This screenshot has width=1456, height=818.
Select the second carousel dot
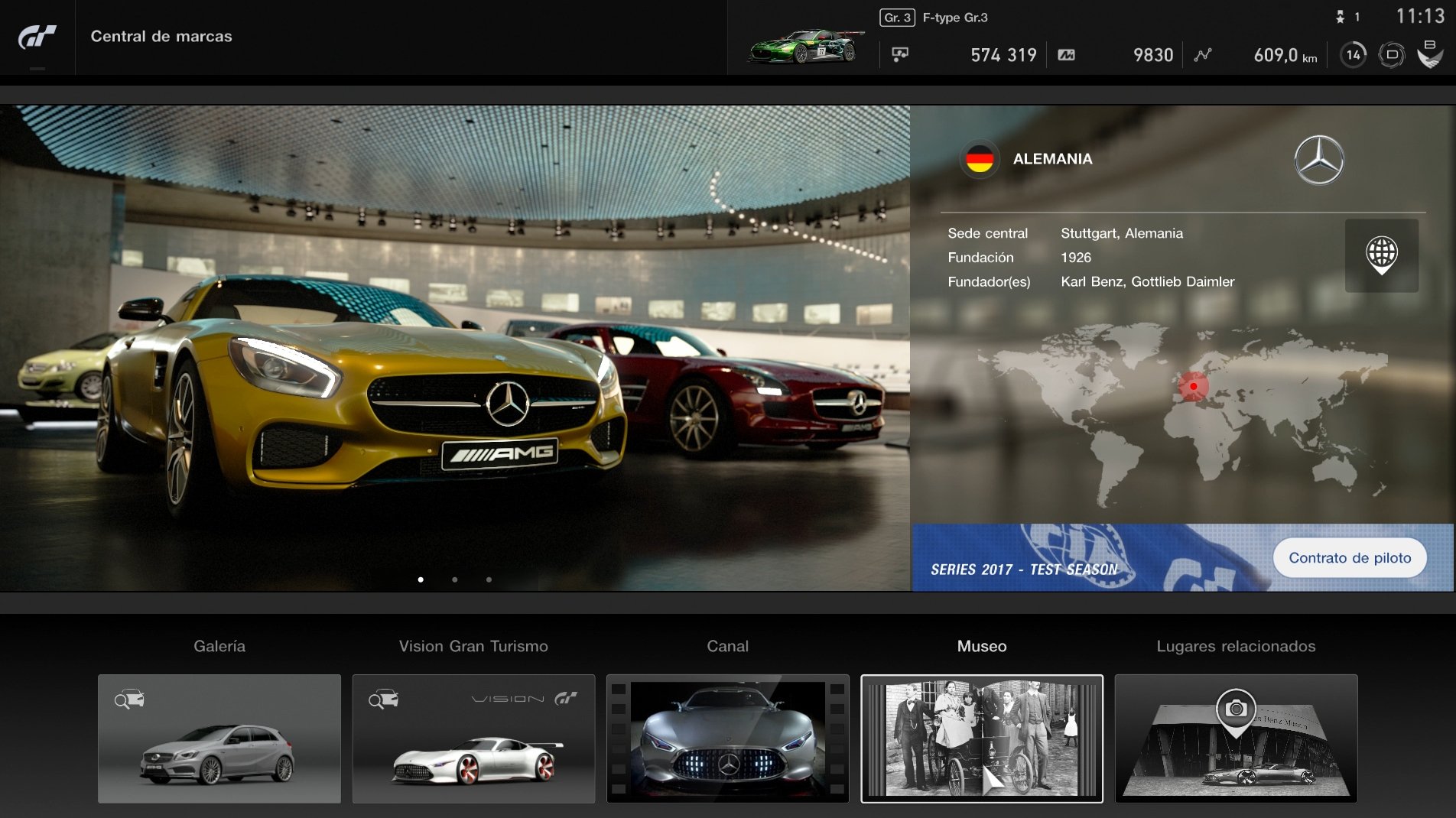point(454,579)
